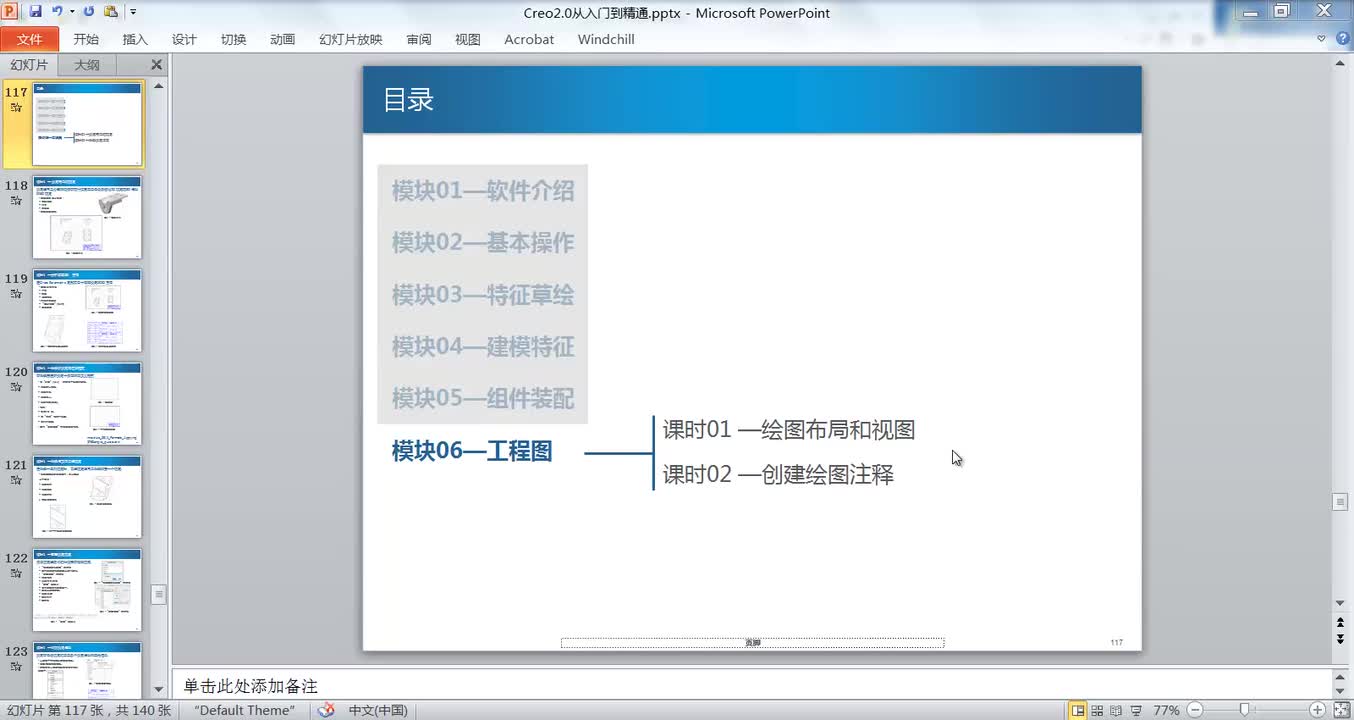Image resolution: width=1354 pixels, height=720 pixels.
Task: Click the slide footer placeholder box
Action: [x=752, y=643]
